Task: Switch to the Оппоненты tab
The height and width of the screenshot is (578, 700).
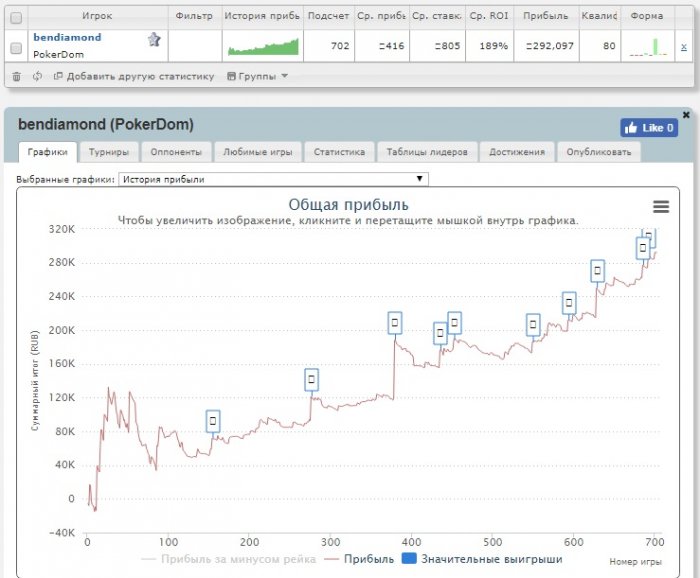Action: click(x=176, y=152)
